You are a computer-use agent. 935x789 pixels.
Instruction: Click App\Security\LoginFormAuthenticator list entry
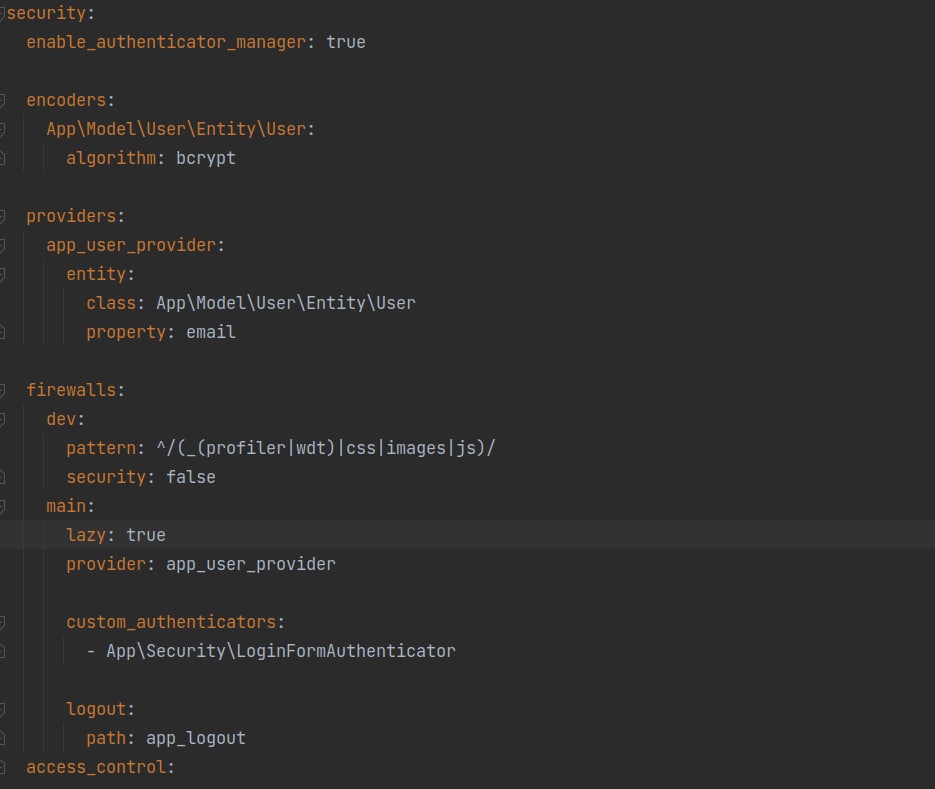point(281,651)
